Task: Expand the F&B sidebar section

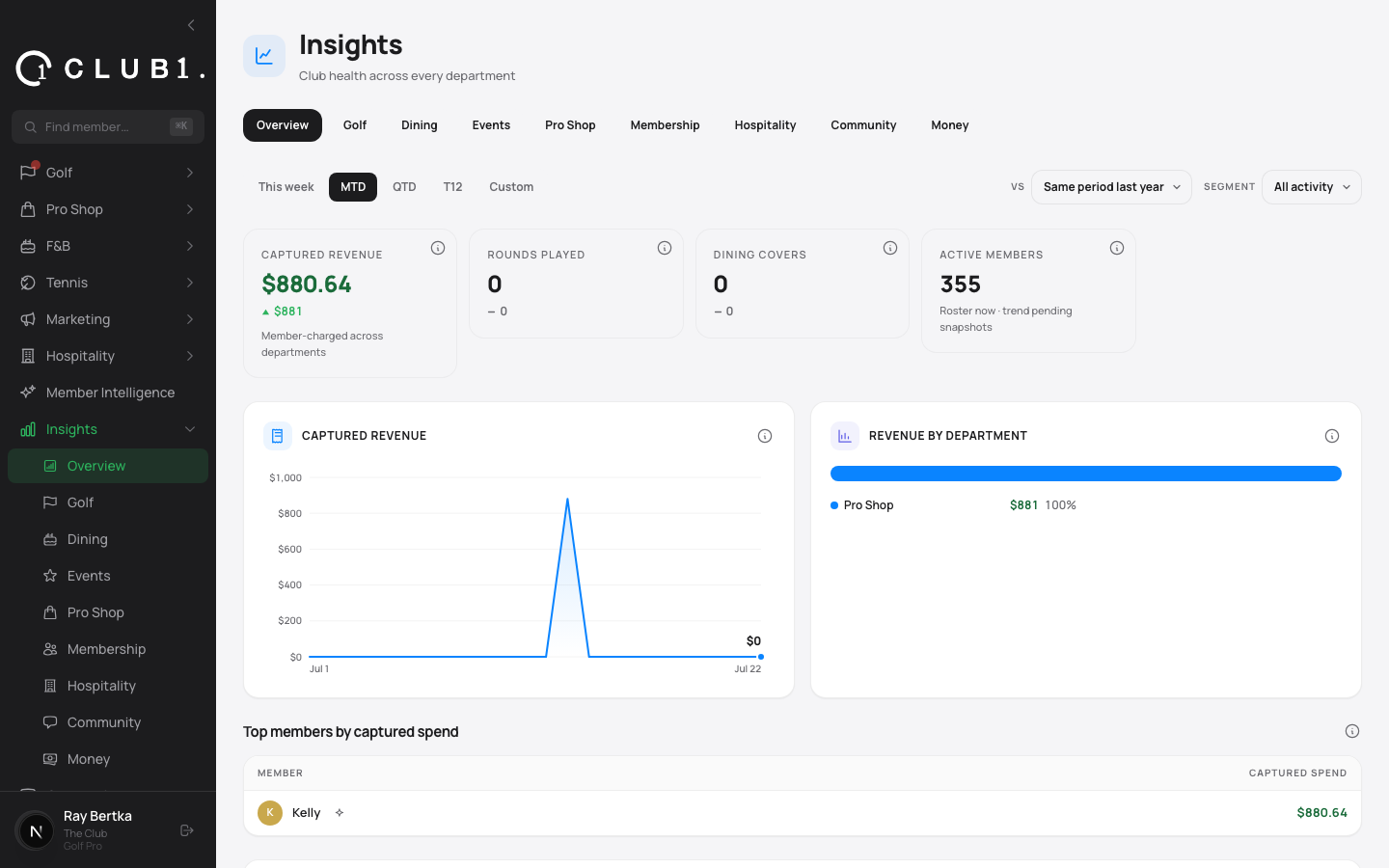Action: [x=190, y=246]
